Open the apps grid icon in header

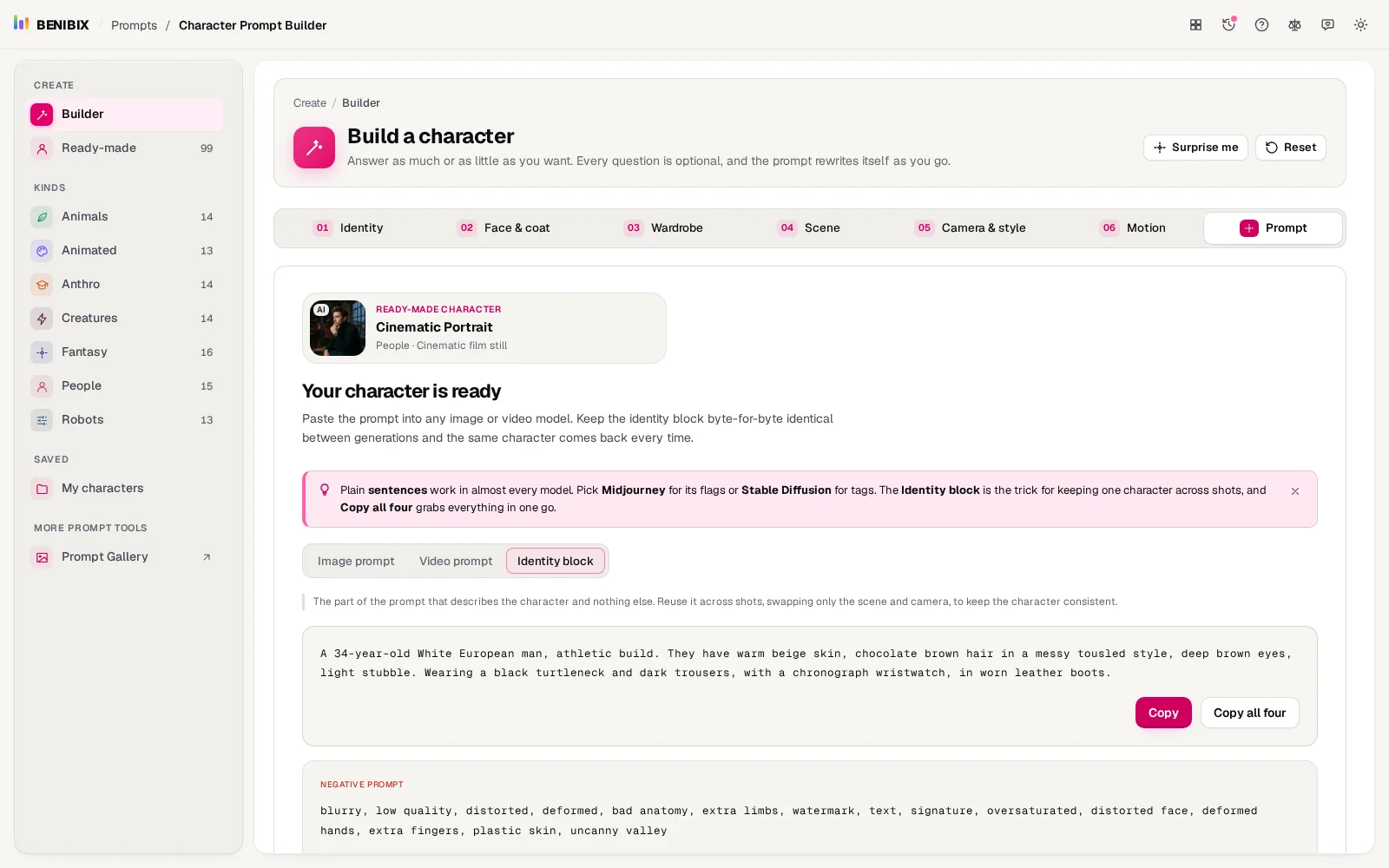click(x=1195, y=25)
